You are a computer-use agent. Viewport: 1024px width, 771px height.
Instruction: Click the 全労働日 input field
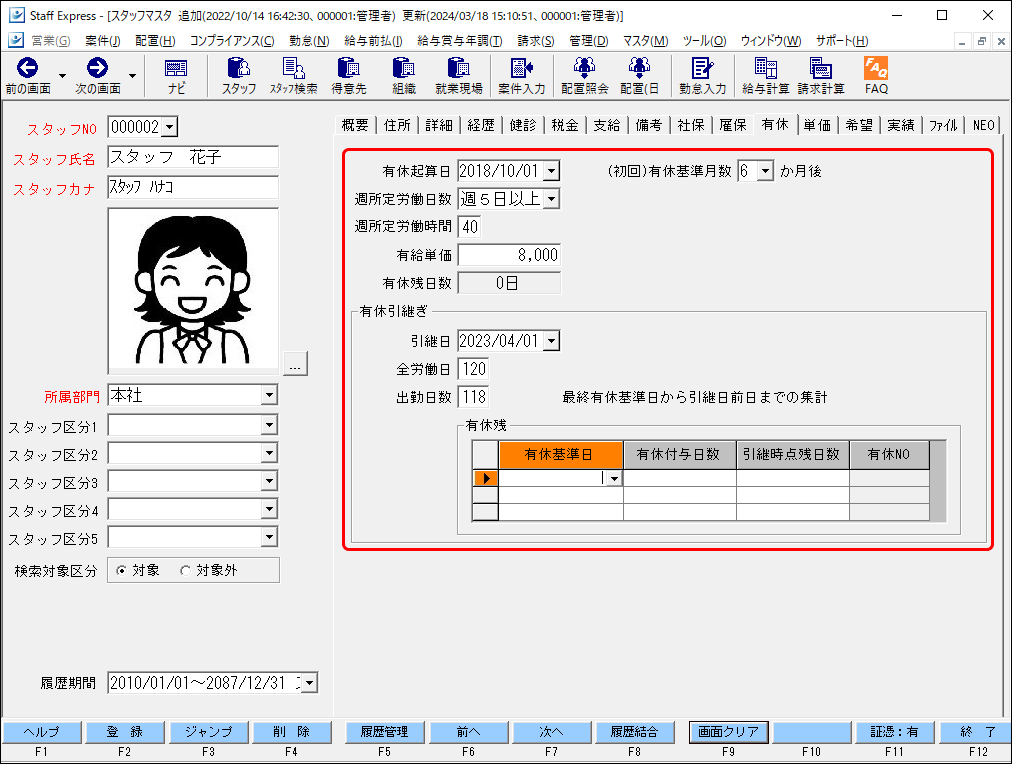(473, 369)
